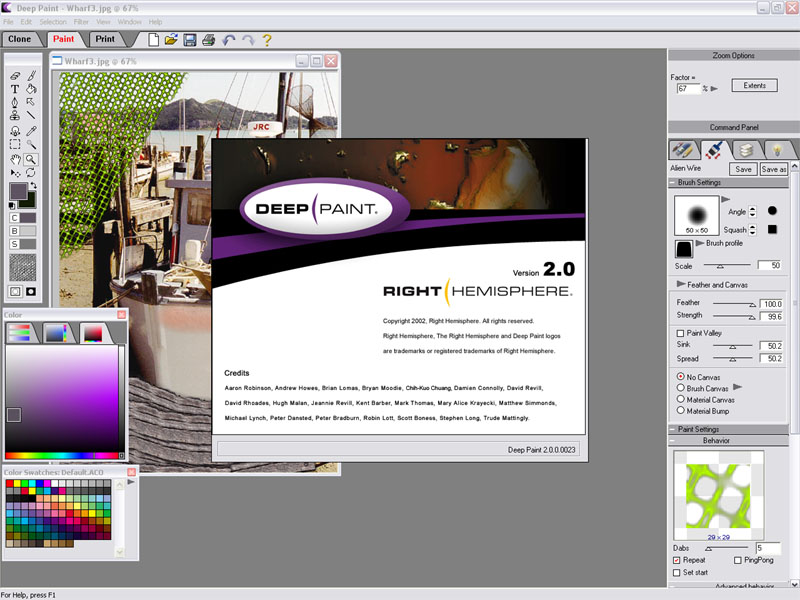This screenshot has width=800, height=600.
Task: Click the Save as brush preset button
Action: (x=774, y=169)
